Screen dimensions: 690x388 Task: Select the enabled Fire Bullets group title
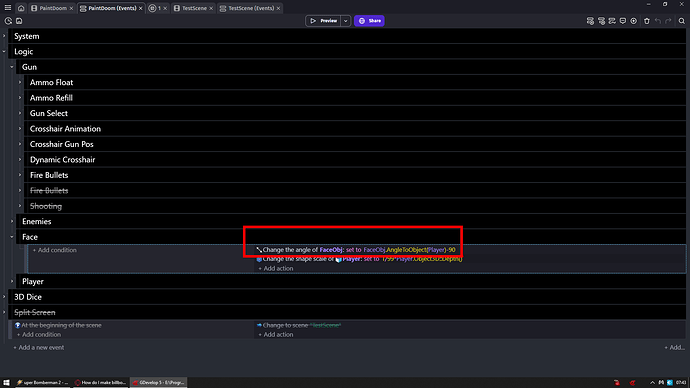pos(49,175)
